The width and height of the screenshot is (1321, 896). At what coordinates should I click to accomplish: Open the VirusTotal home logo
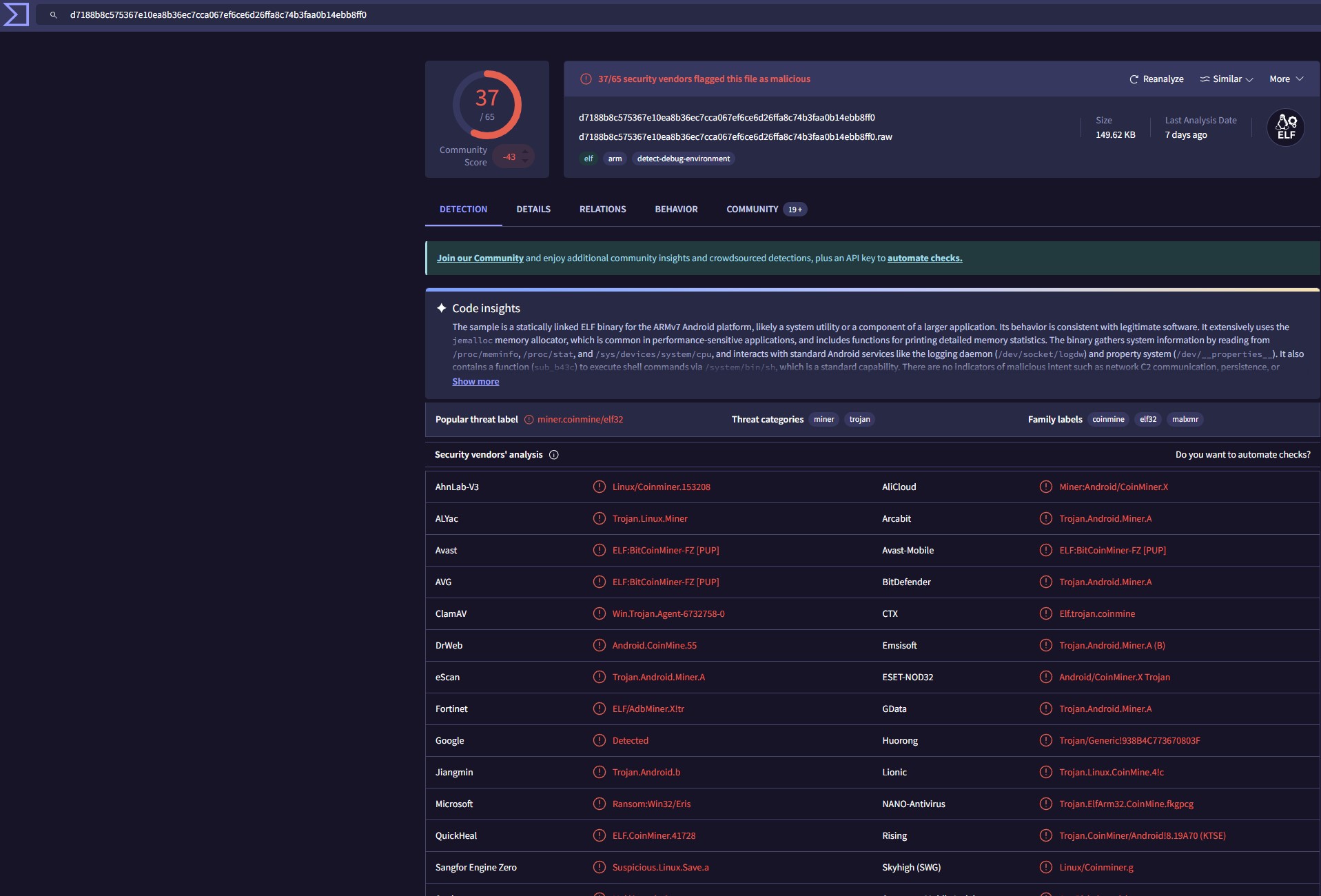tap(16, 14)
